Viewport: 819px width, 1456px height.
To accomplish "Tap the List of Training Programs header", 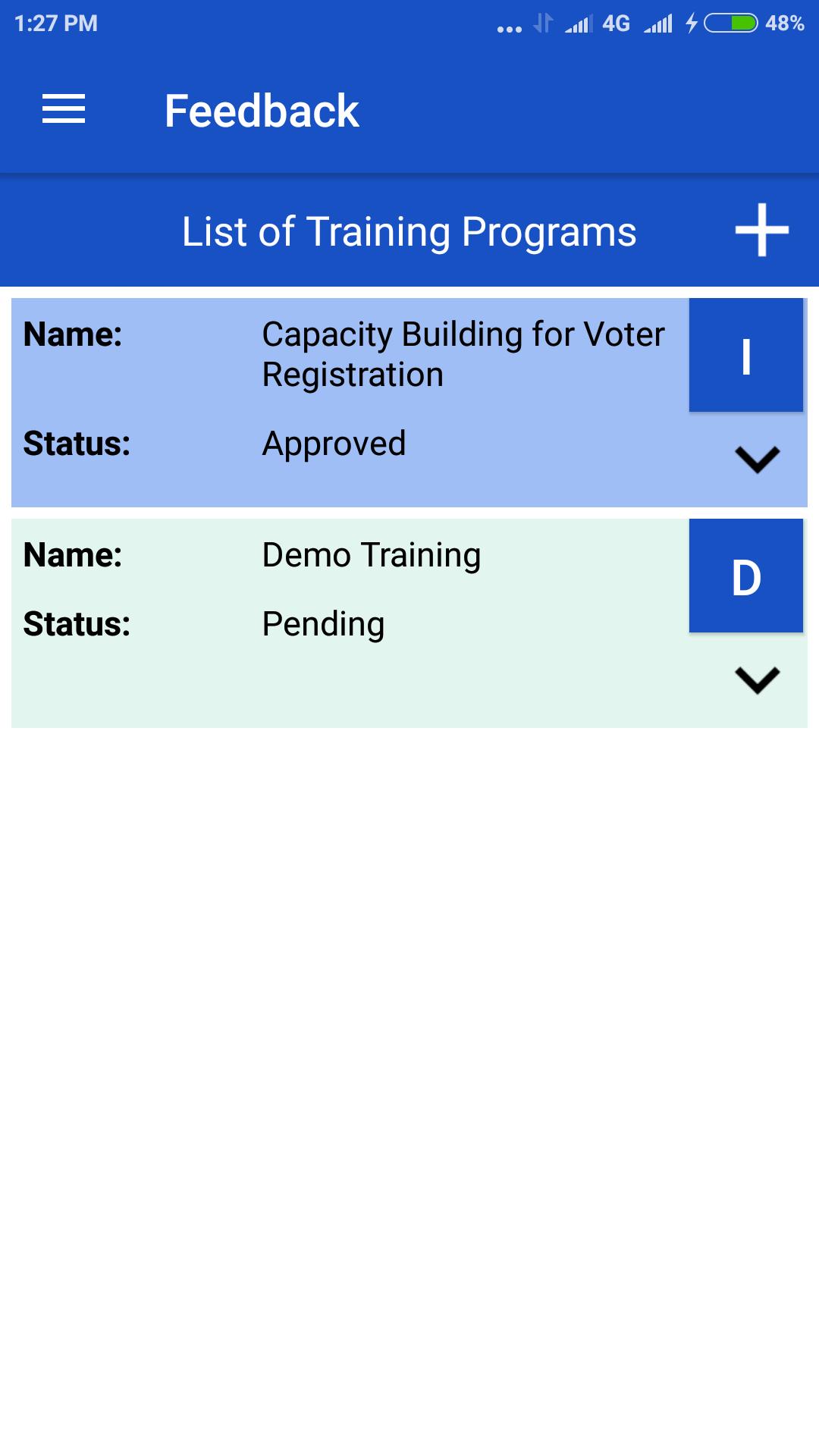I will pyautogui.click(x=409, y=231).
